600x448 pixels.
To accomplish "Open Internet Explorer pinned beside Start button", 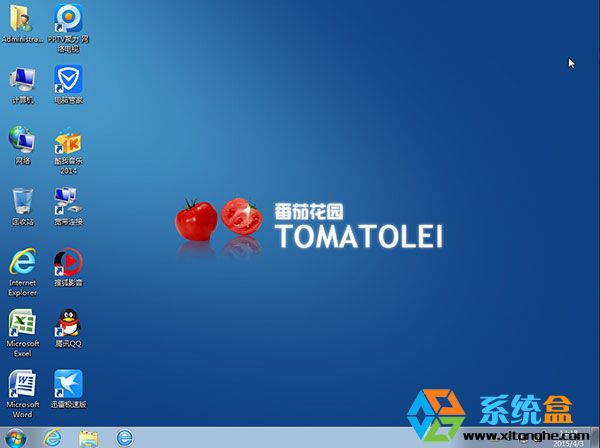I will pos(52,437).
